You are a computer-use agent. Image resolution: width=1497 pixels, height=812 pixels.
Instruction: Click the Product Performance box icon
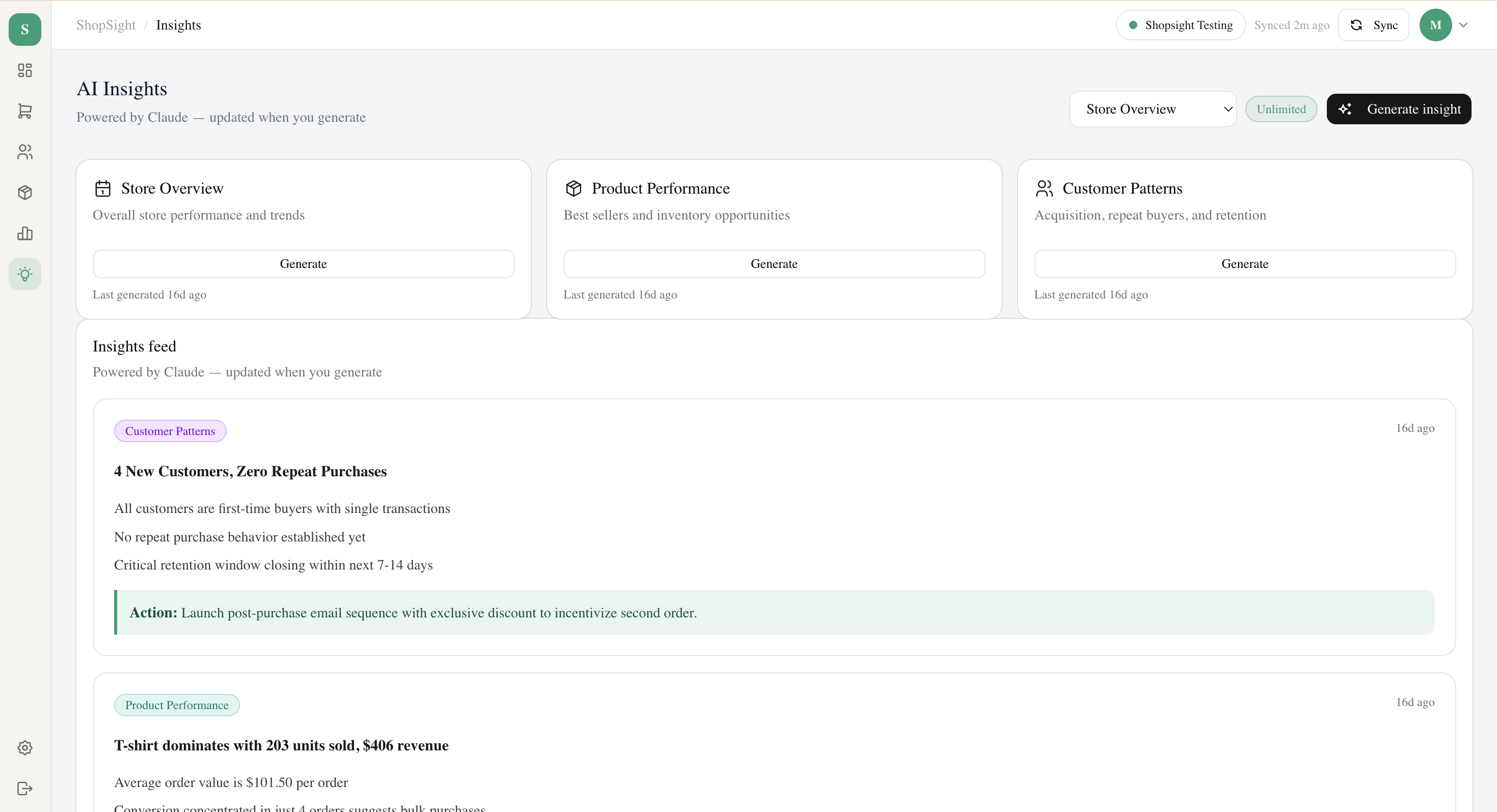point(574,188)
